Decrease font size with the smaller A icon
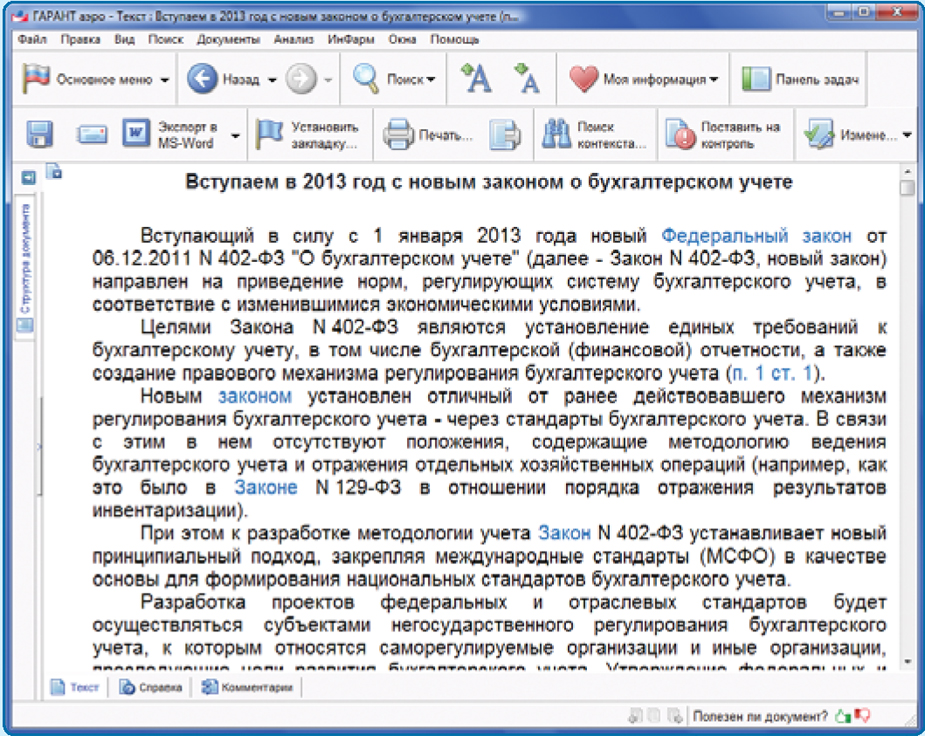The image size is (925, 736). point(528,78)
